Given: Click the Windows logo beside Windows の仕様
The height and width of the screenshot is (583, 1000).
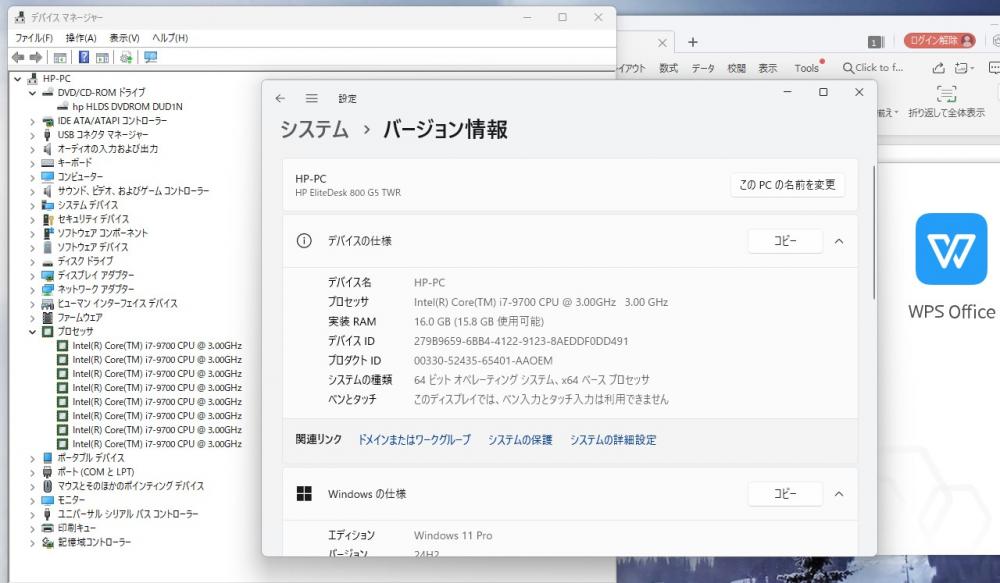Looking at the screenshot, I should pos(304,493).
